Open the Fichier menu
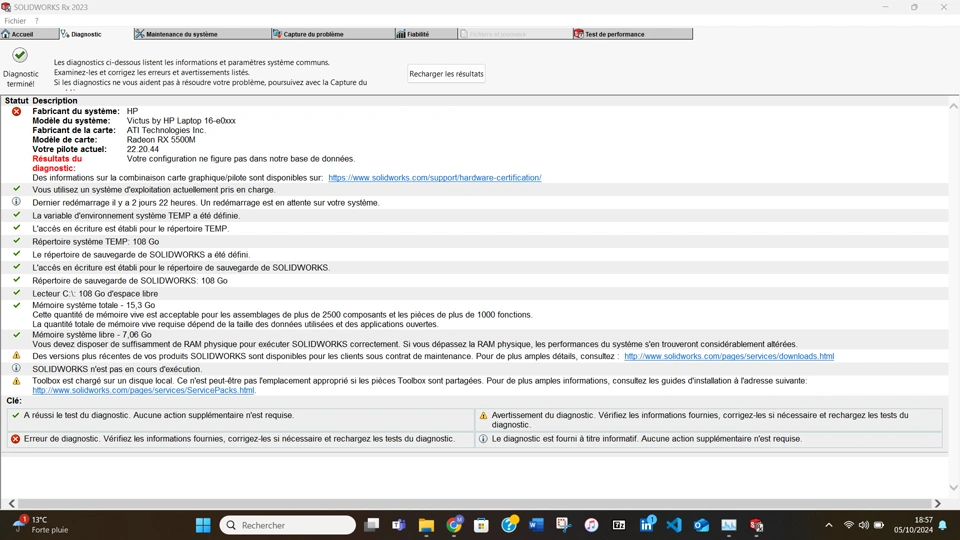Image resolution: width=960 pixels, height=540 pixels. click(x=15, y=21)
